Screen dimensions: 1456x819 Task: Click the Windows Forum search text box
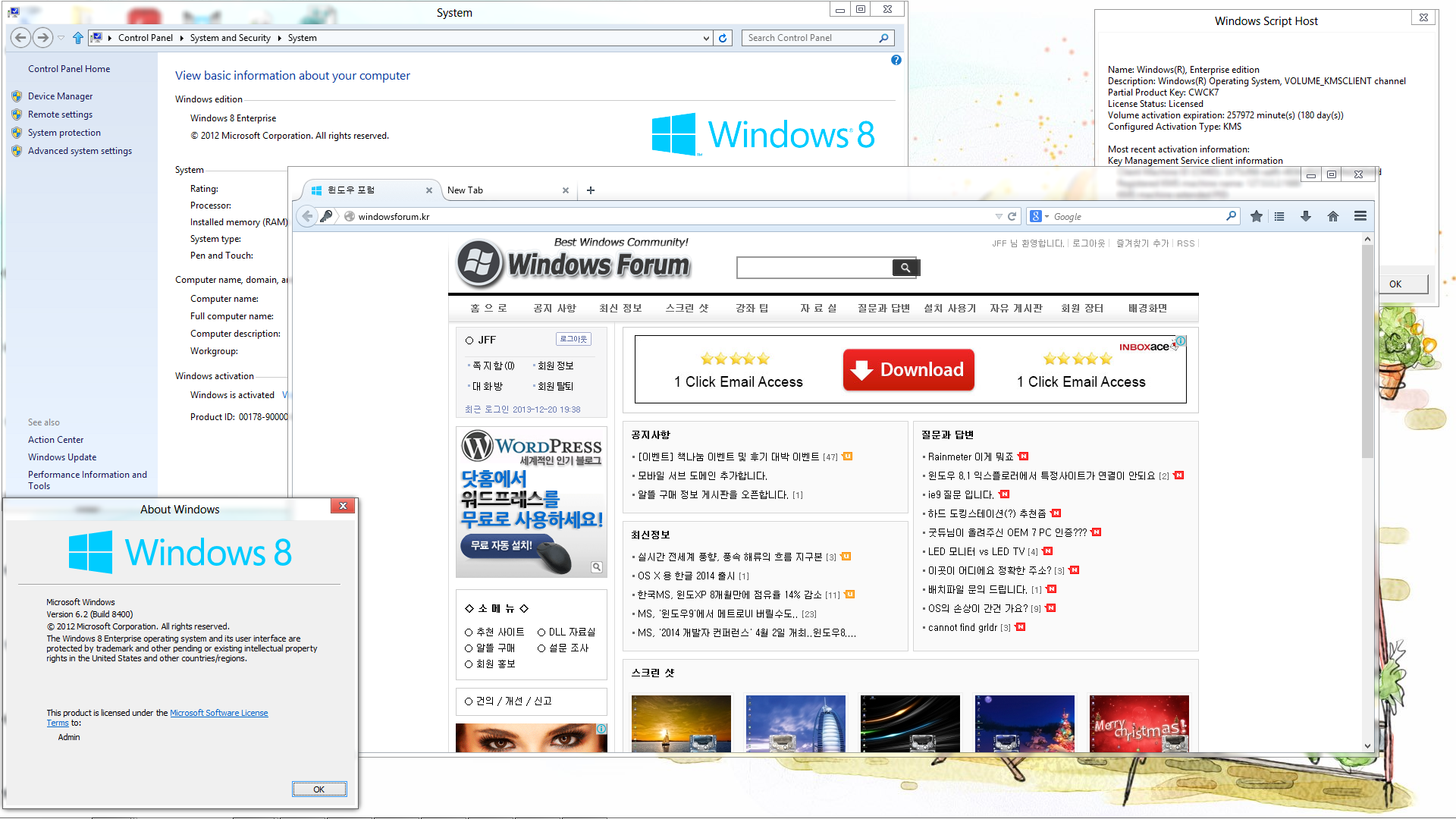click(814, 267)
